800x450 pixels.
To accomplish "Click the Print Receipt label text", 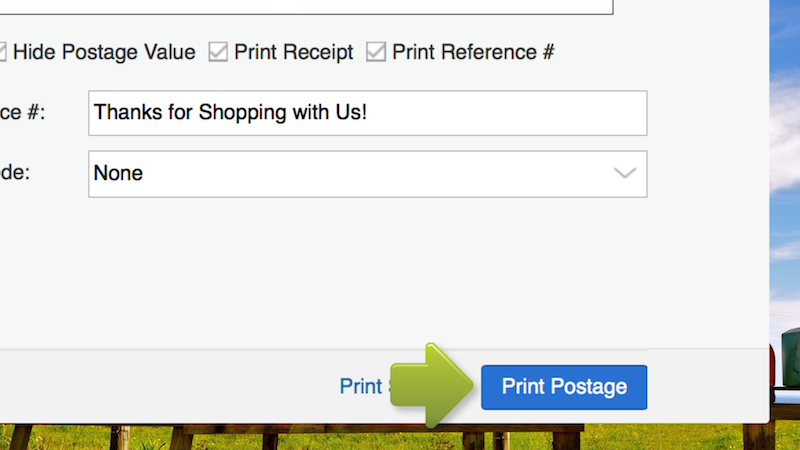I will pos(293,52).
